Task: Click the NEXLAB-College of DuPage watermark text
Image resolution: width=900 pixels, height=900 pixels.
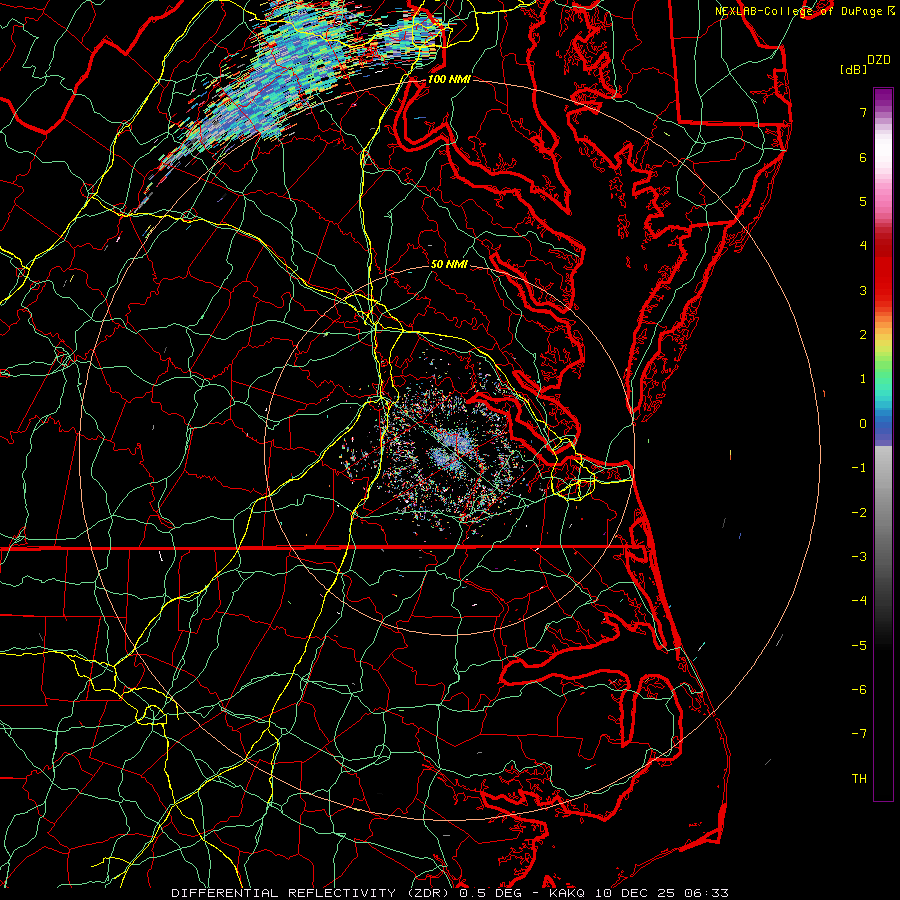Action: 798,11
